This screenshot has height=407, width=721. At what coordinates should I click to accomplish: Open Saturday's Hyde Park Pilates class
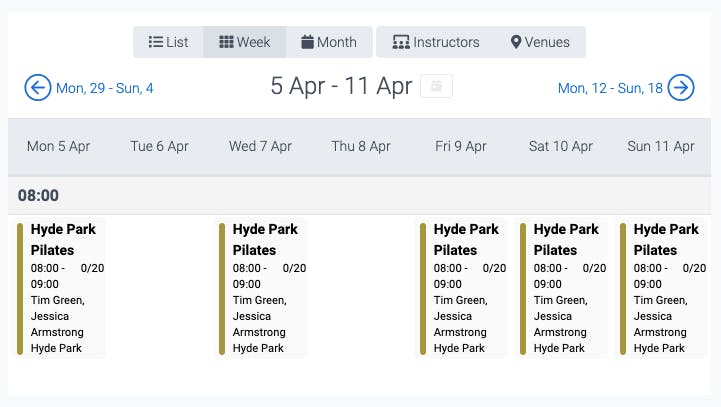click(563, 288)
